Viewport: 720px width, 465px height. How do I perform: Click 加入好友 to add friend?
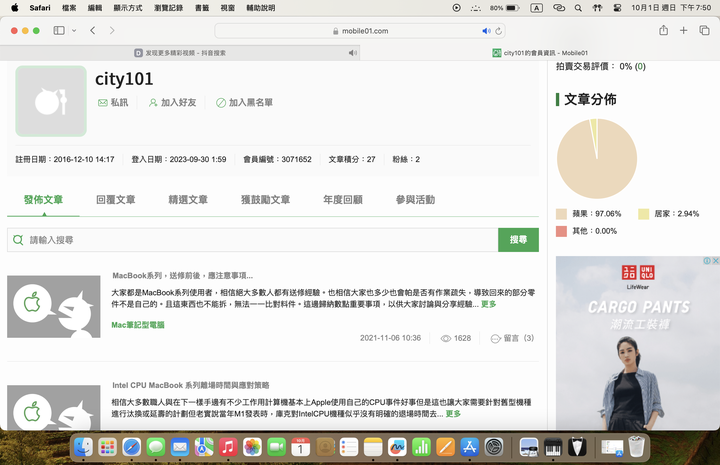pyautogui.click(x=172, y=102)
